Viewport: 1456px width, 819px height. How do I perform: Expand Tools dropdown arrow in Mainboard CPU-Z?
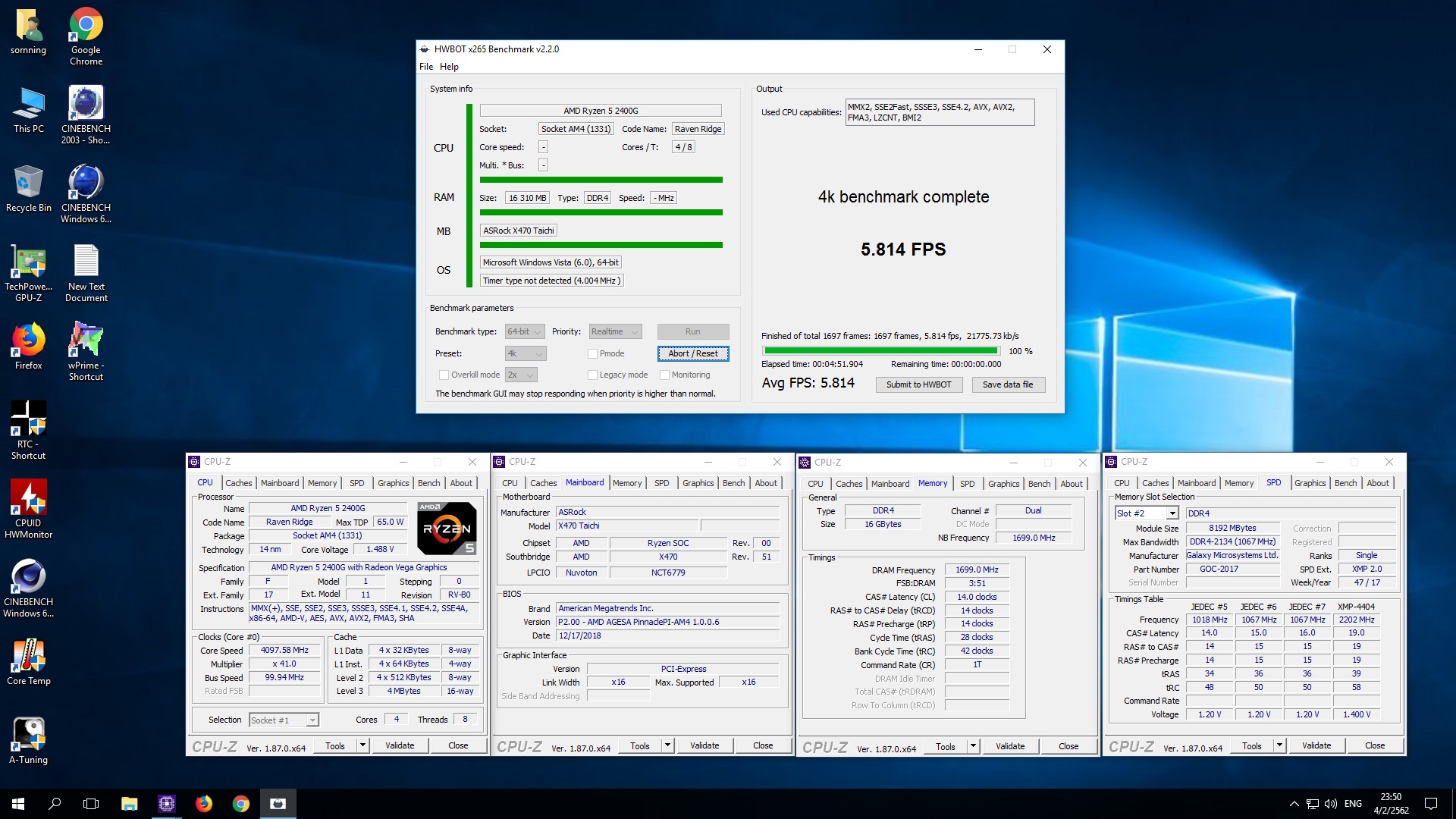point(667,746)
